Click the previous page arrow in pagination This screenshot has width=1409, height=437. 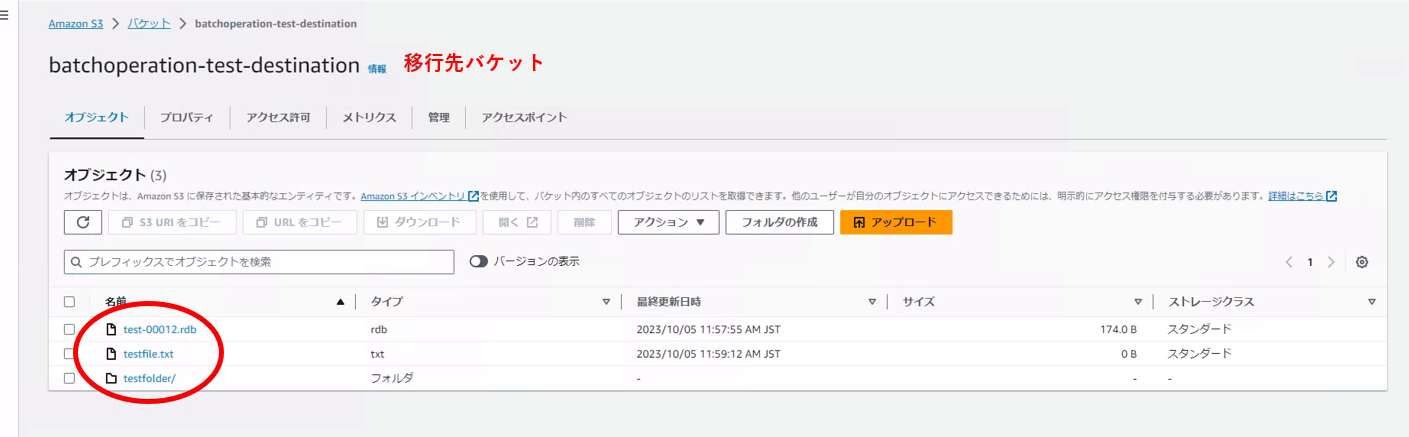point(1289,262)
